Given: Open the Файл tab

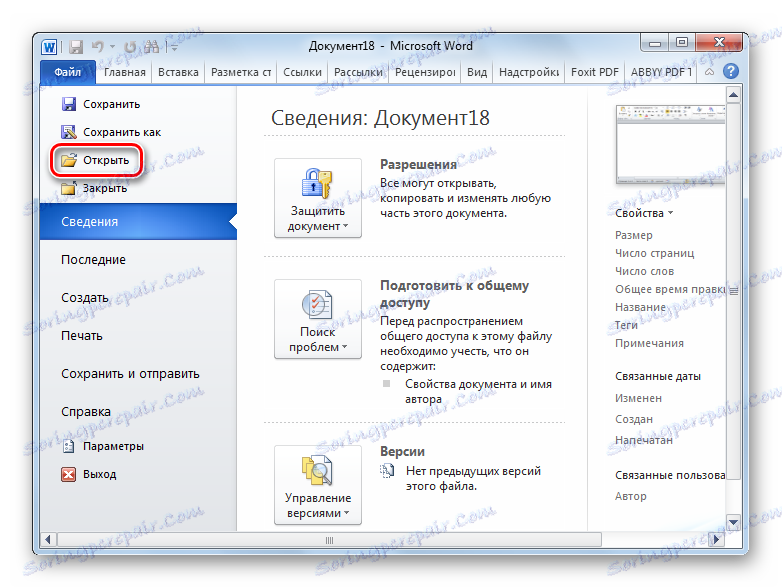Looking at the screenshot, I should [67, 72].
